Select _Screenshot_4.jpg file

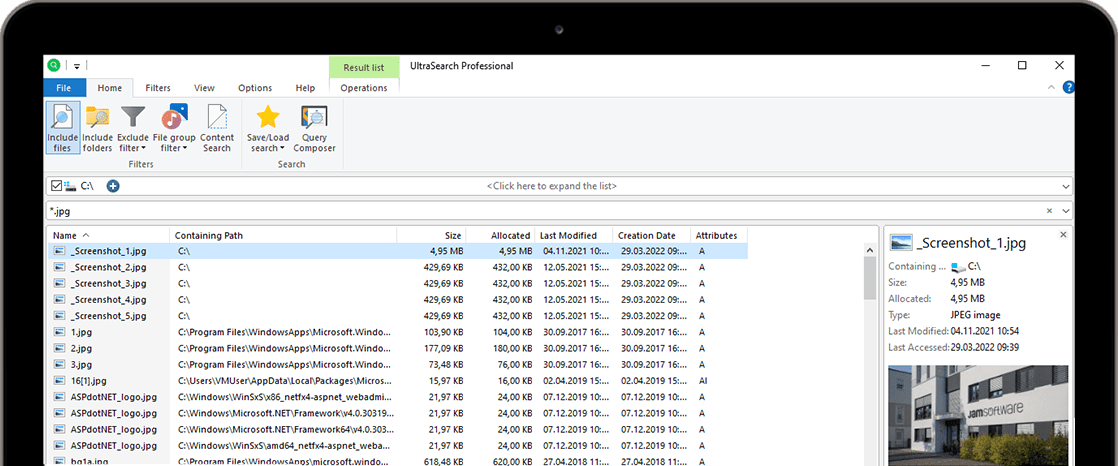[x=109, y=300]
